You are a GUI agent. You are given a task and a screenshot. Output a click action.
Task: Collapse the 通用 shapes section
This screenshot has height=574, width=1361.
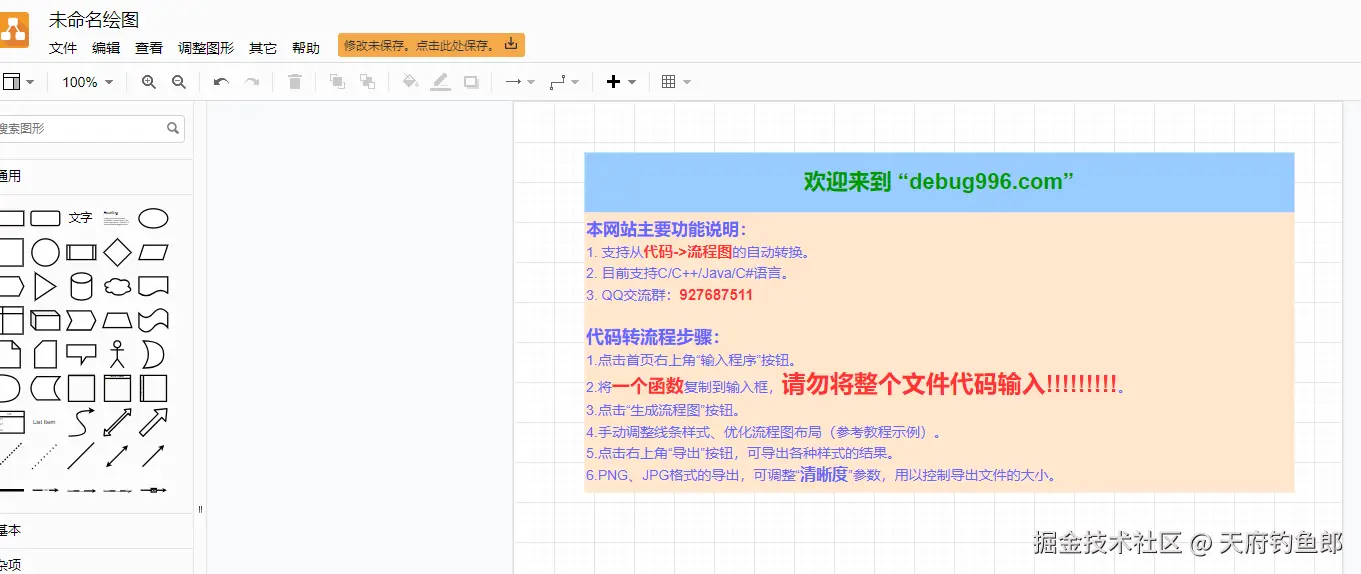click(96, 176)
